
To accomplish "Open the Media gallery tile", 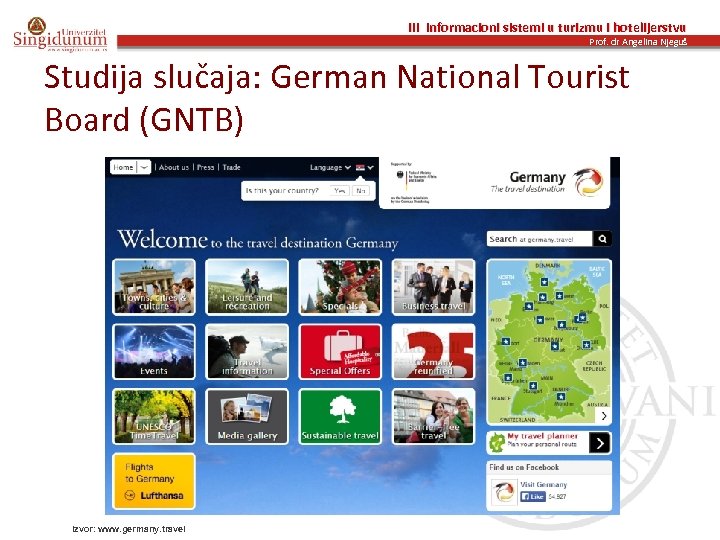I will point(247,416).
